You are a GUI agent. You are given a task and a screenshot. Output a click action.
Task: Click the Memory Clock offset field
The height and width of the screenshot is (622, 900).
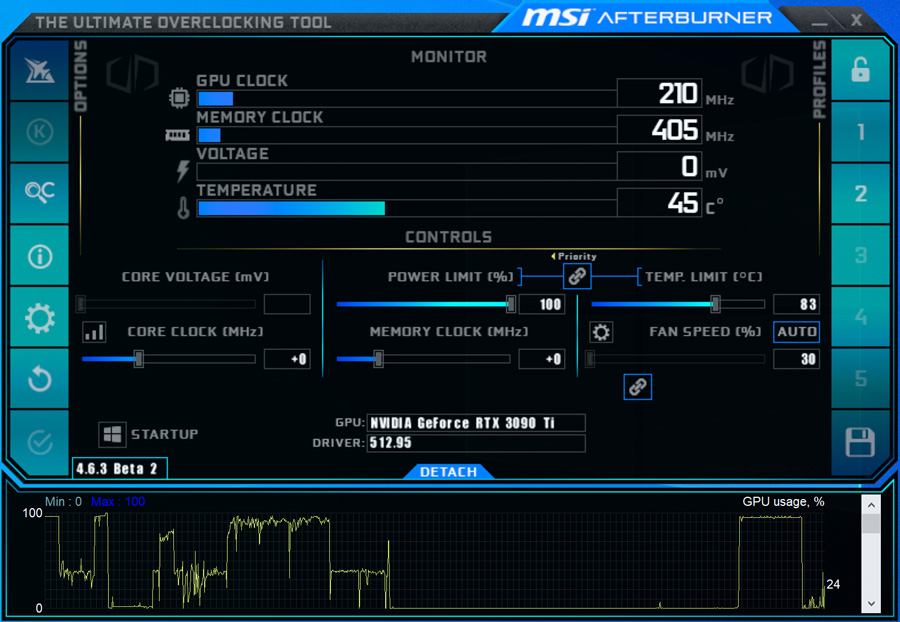541,359
